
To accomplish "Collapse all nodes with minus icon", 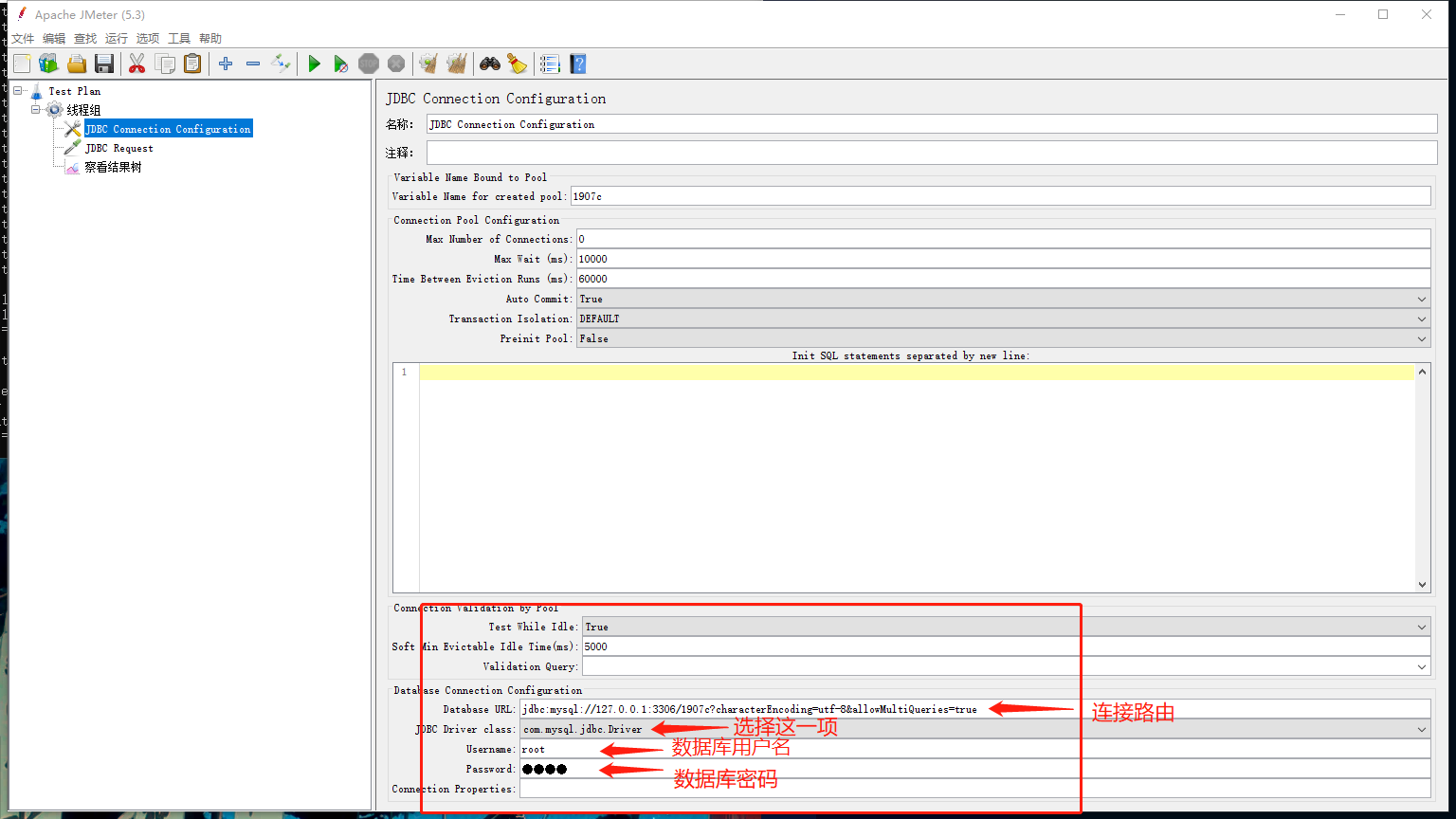I will click(x=253, y=64).
